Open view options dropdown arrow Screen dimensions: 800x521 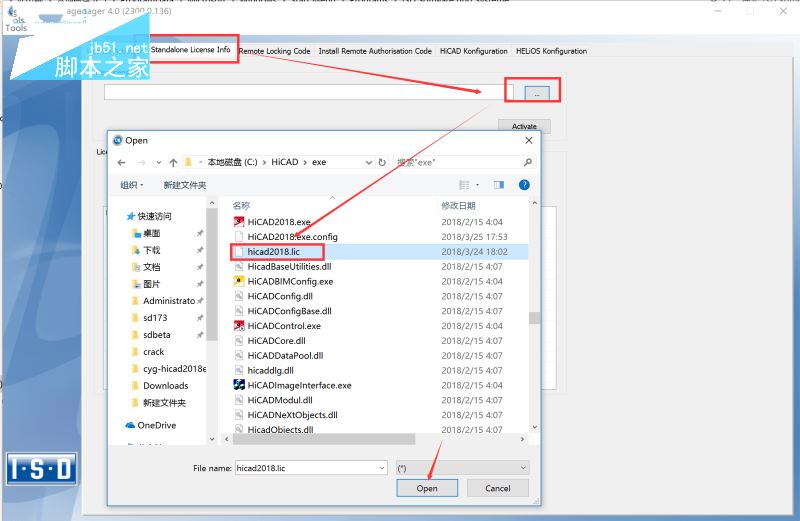478,185
